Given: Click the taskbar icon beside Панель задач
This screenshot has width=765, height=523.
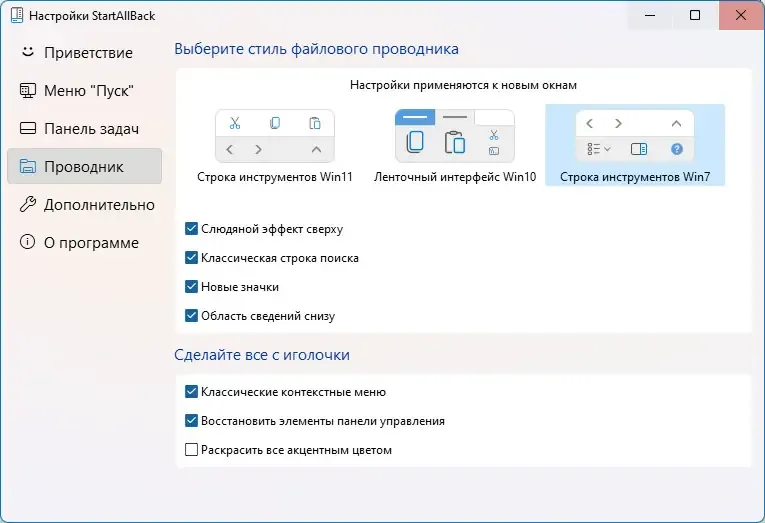Looking at the screenshot, I should pyautogui.click(x=28, y=128).
